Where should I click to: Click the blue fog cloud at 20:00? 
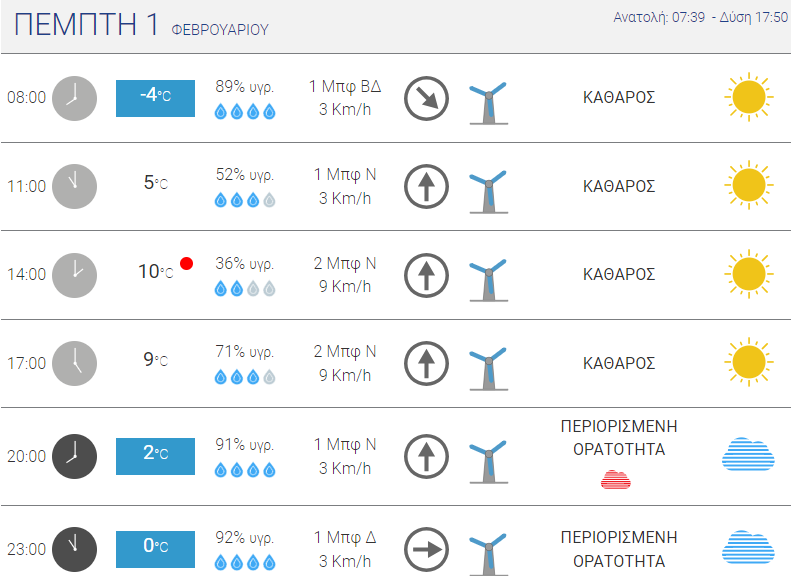pos(748,454)
